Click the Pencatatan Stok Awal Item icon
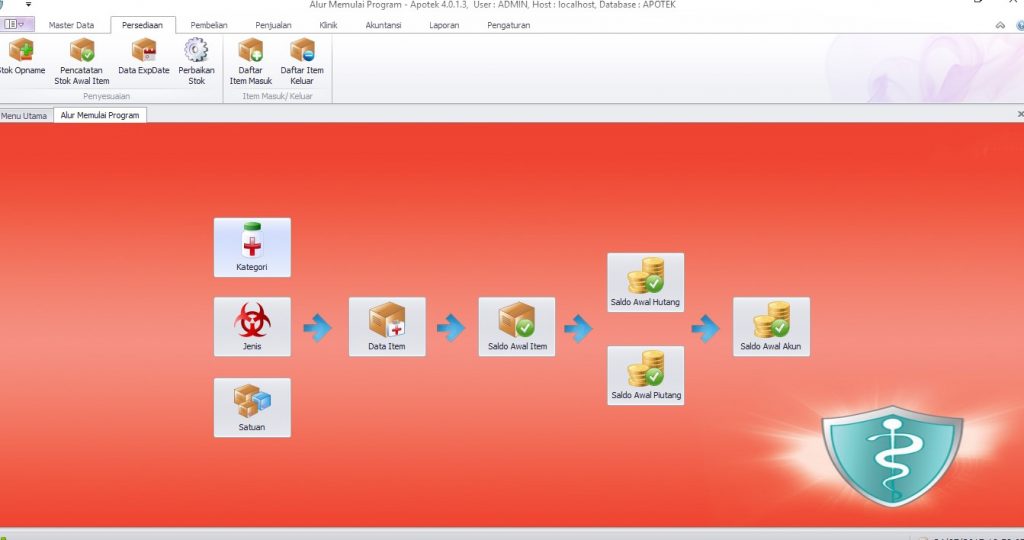 (82, 60)
